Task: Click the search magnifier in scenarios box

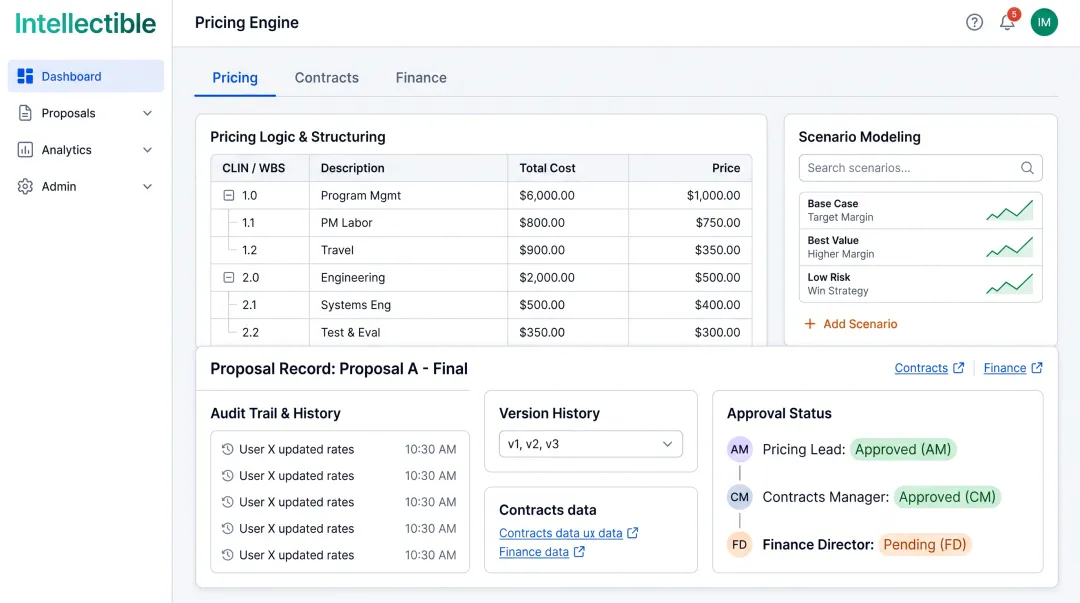Action: 1027,167
